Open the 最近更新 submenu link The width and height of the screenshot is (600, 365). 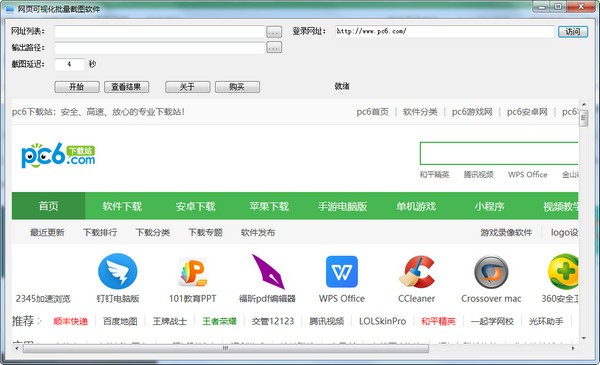pos(47,232)
